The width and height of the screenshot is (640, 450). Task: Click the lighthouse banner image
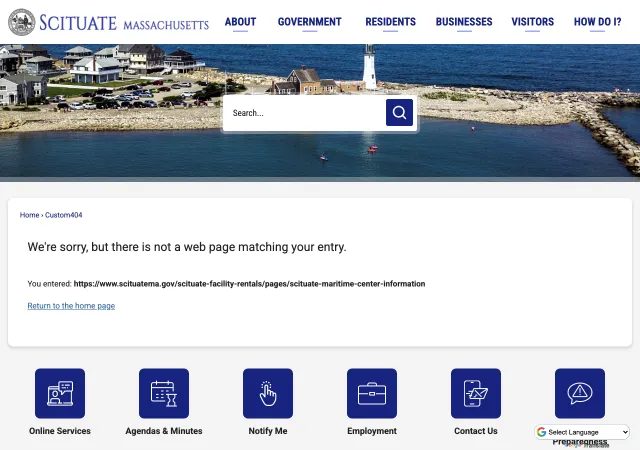point(320,111)
